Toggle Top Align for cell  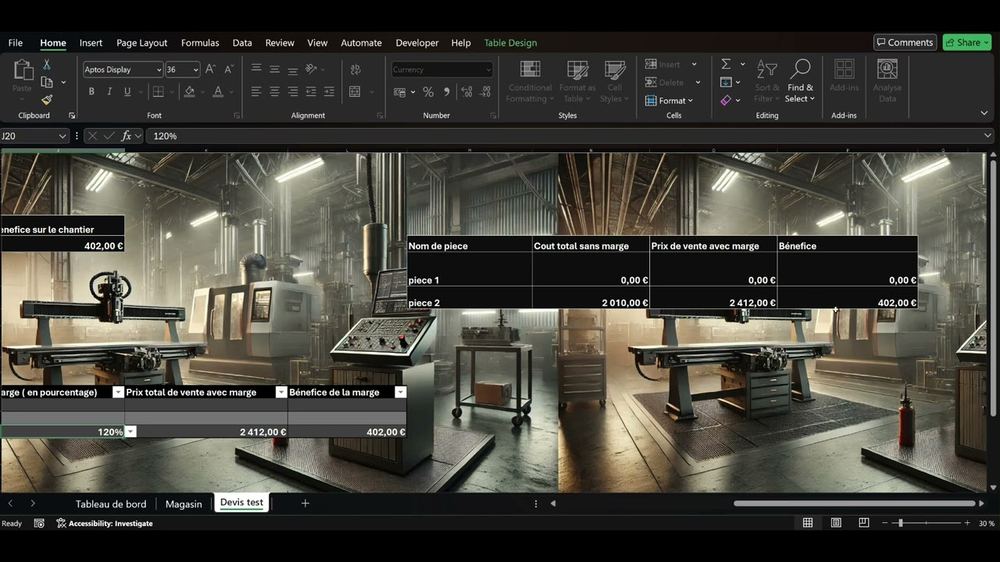[256, 69]
